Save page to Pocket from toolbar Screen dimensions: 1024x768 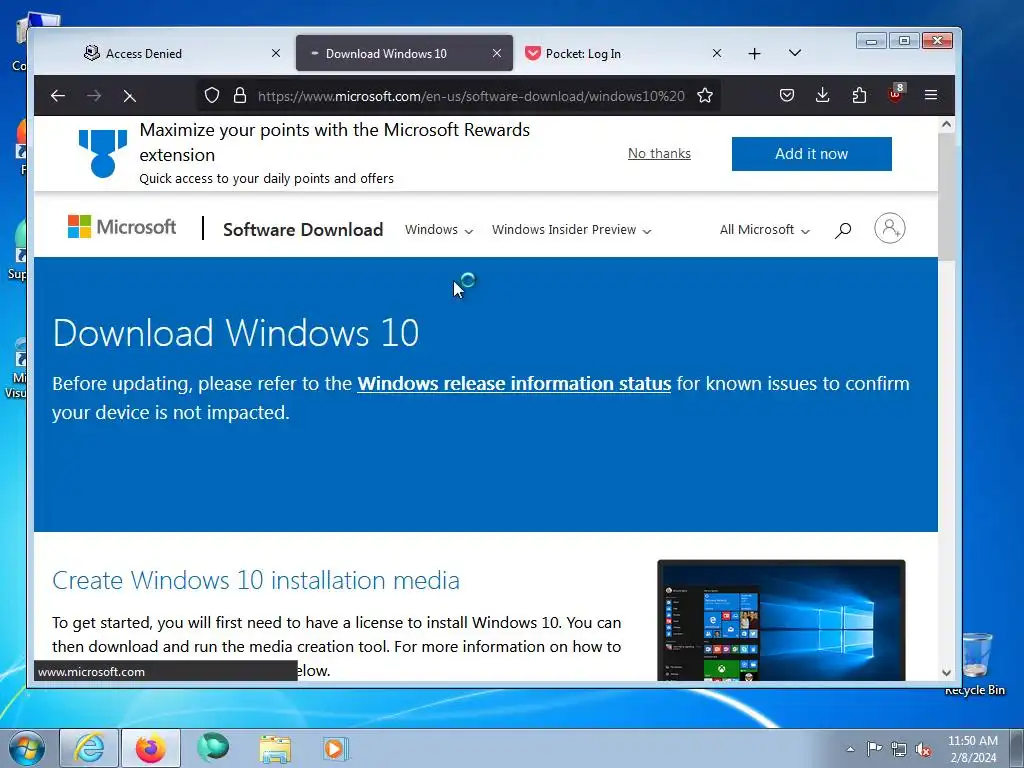point(787,95)
